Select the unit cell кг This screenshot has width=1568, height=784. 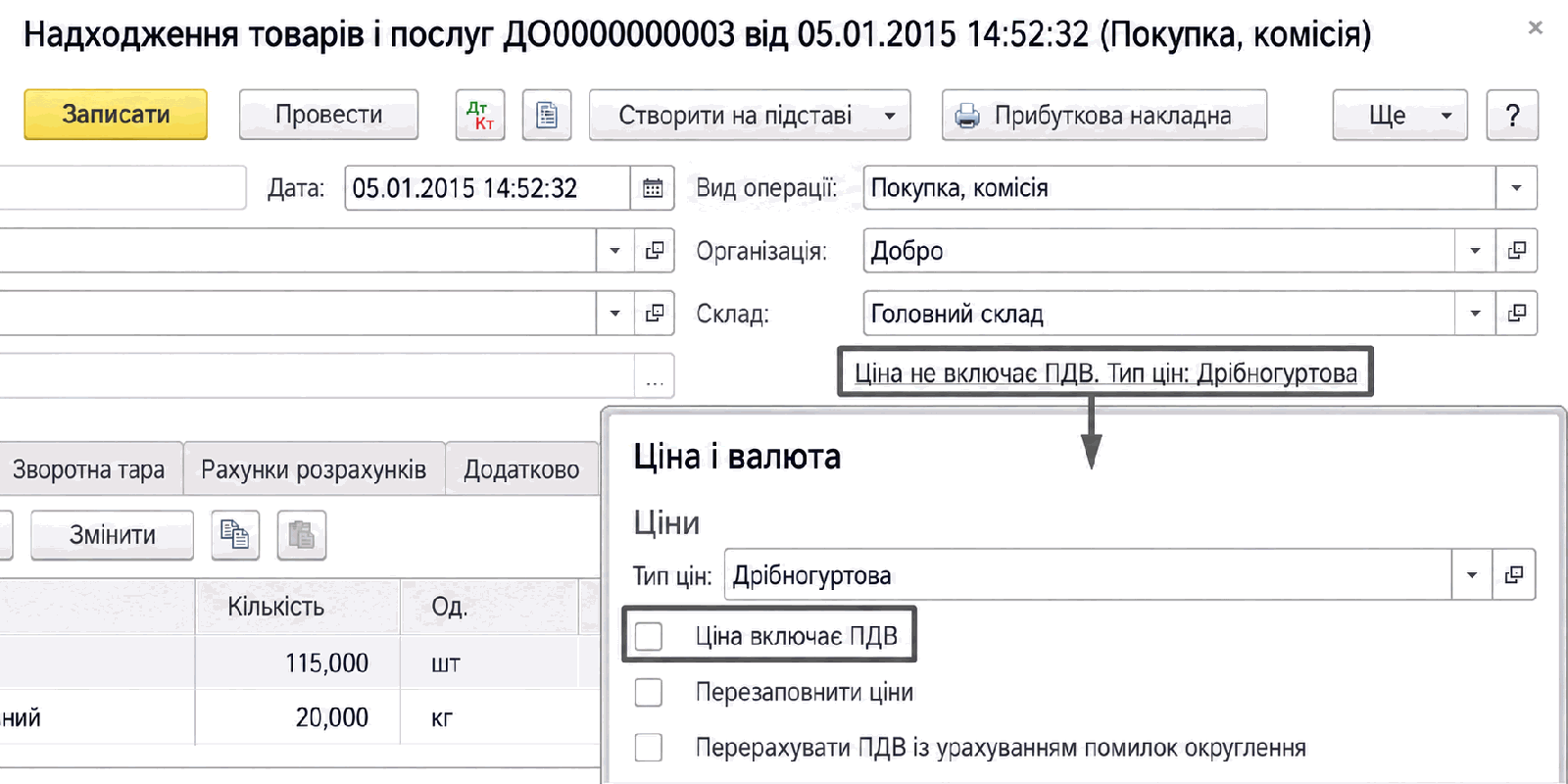pos(490,717)
